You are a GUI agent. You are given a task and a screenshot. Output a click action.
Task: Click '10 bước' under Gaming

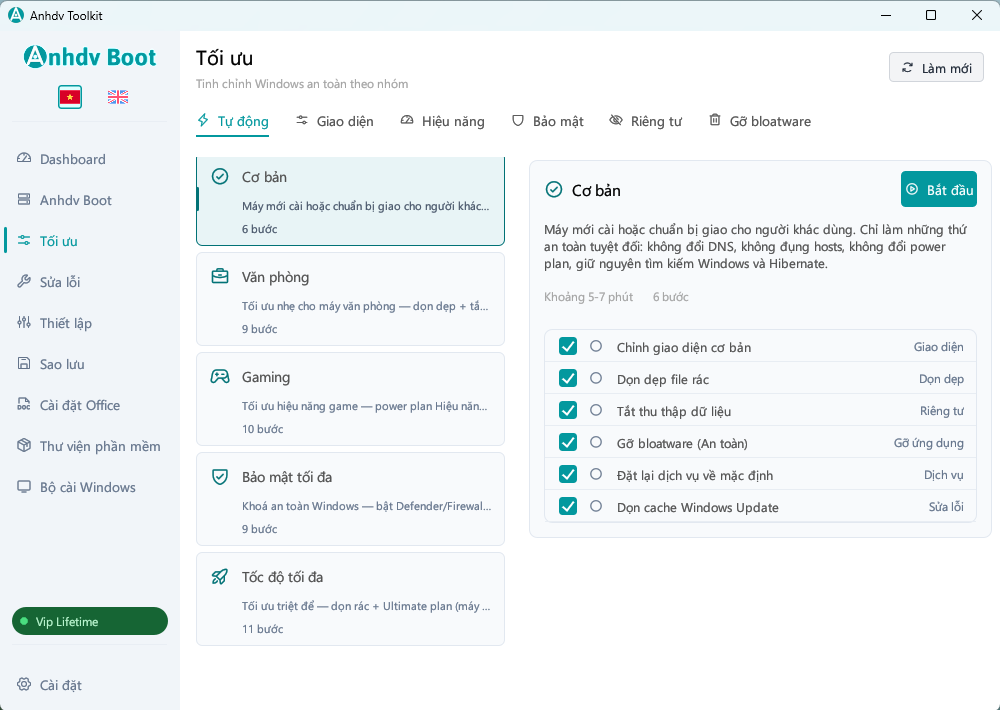coord(262,429)
